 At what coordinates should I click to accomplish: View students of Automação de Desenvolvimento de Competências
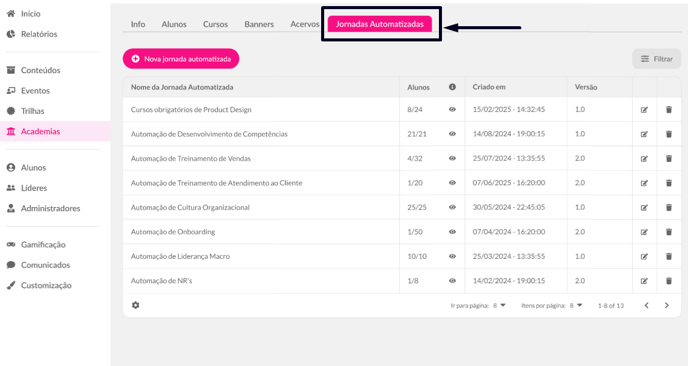[452, 134]
